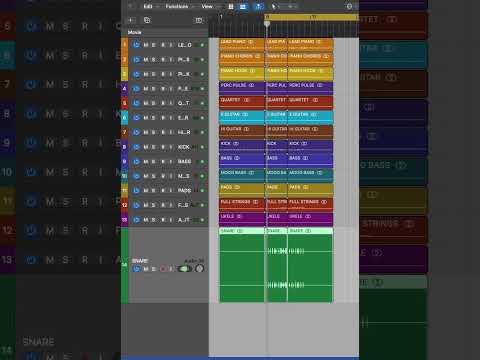Select the first SNARE audio region
This screenshot has height=360, width=480.
coord(242,265)
